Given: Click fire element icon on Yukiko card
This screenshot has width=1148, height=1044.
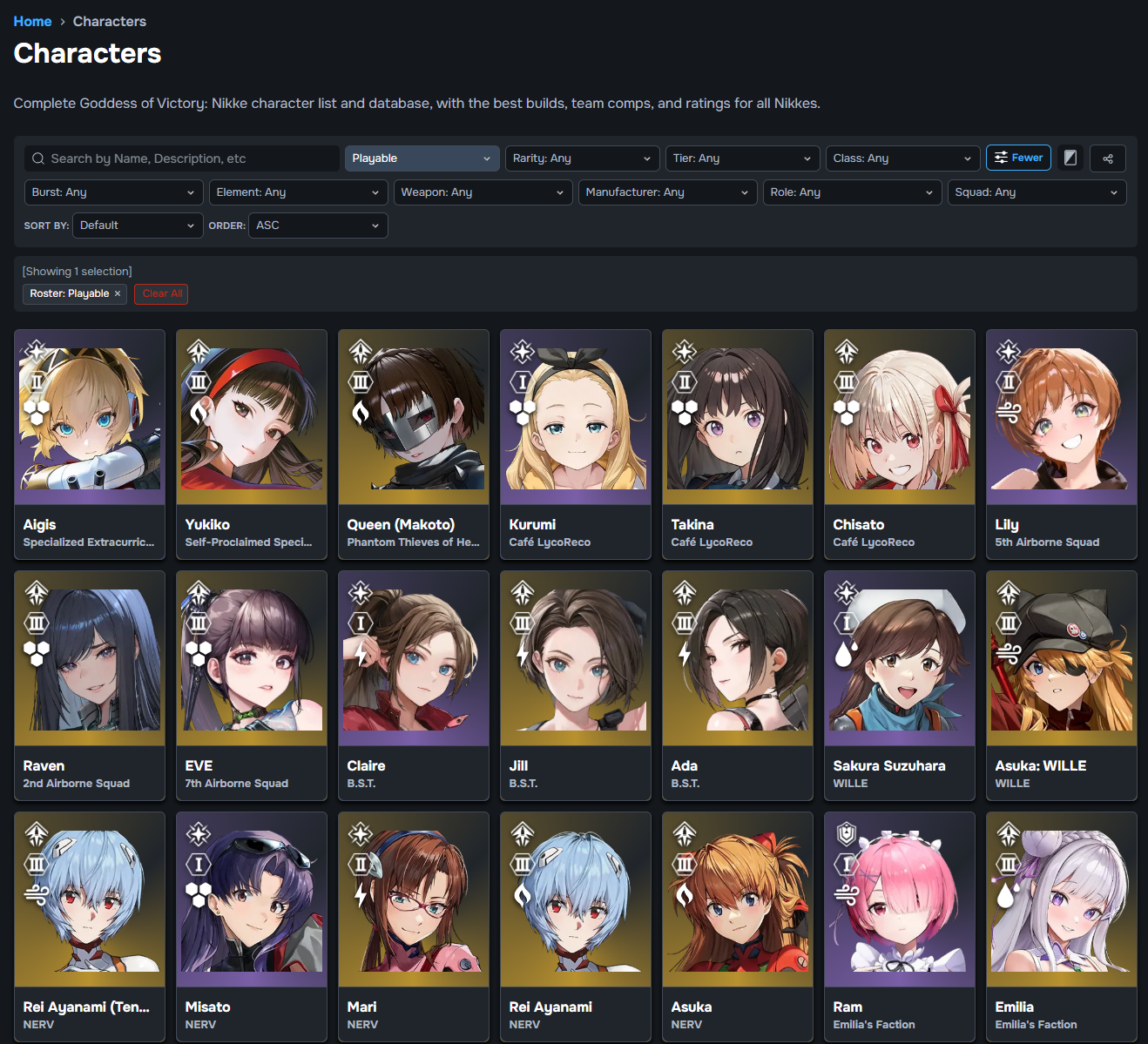Looking at the screenshot, I should (x=199, y=411).
